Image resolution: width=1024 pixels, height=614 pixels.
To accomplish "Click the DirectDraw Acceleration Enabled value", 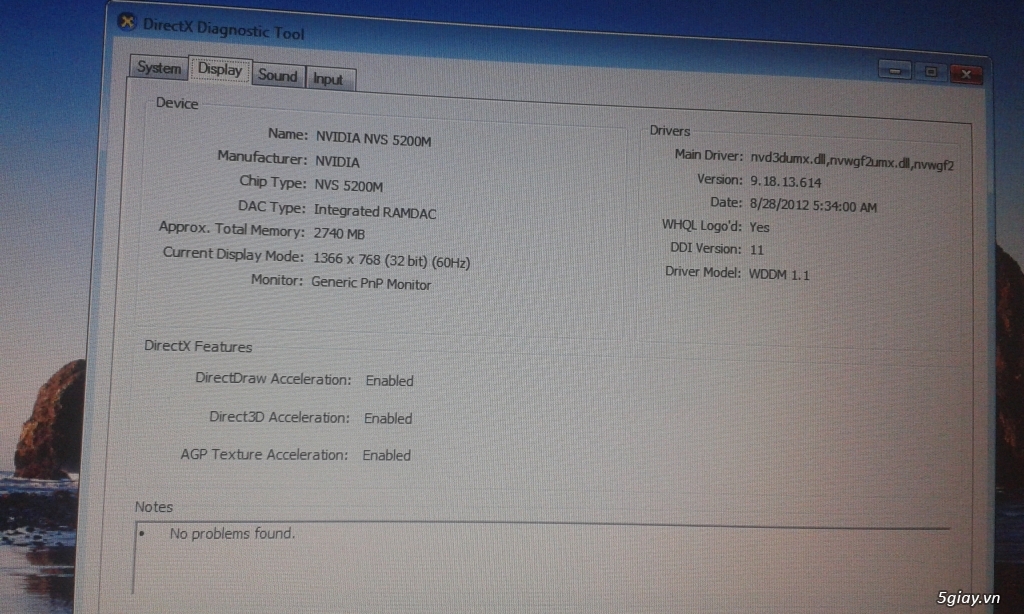I will 389,381.
